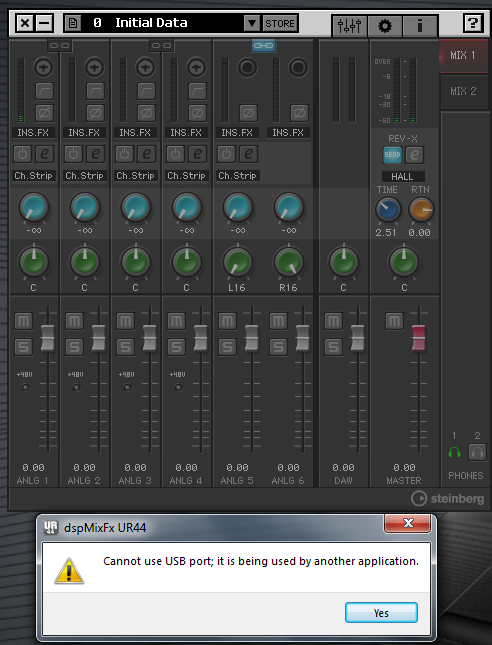492x645 pixels.
Task: Invert phase on ANLG 1 channel
Action: (x=44, y=113)
